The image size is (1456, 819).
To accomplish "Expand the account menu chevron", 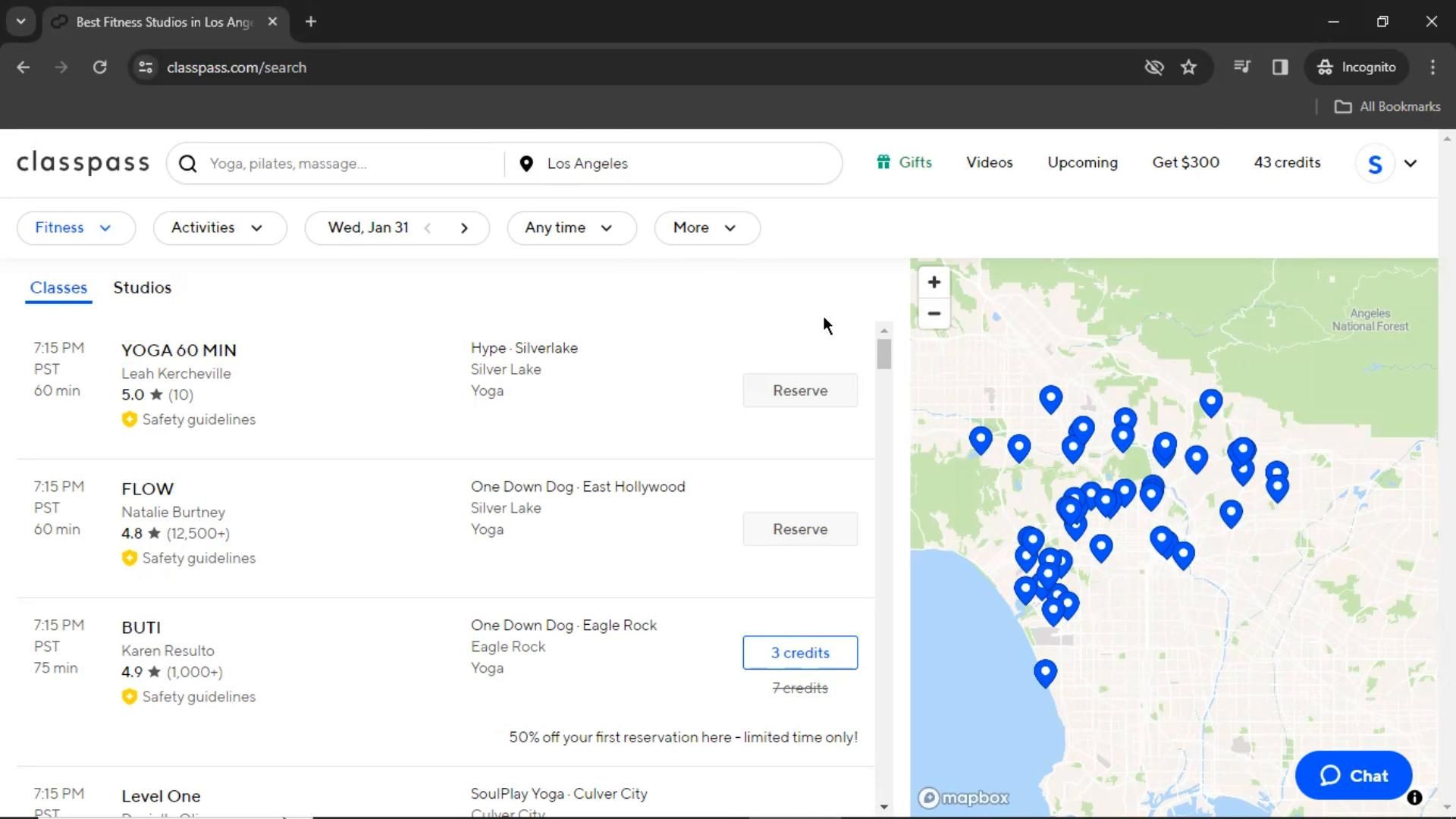I will coord(1410,164).
